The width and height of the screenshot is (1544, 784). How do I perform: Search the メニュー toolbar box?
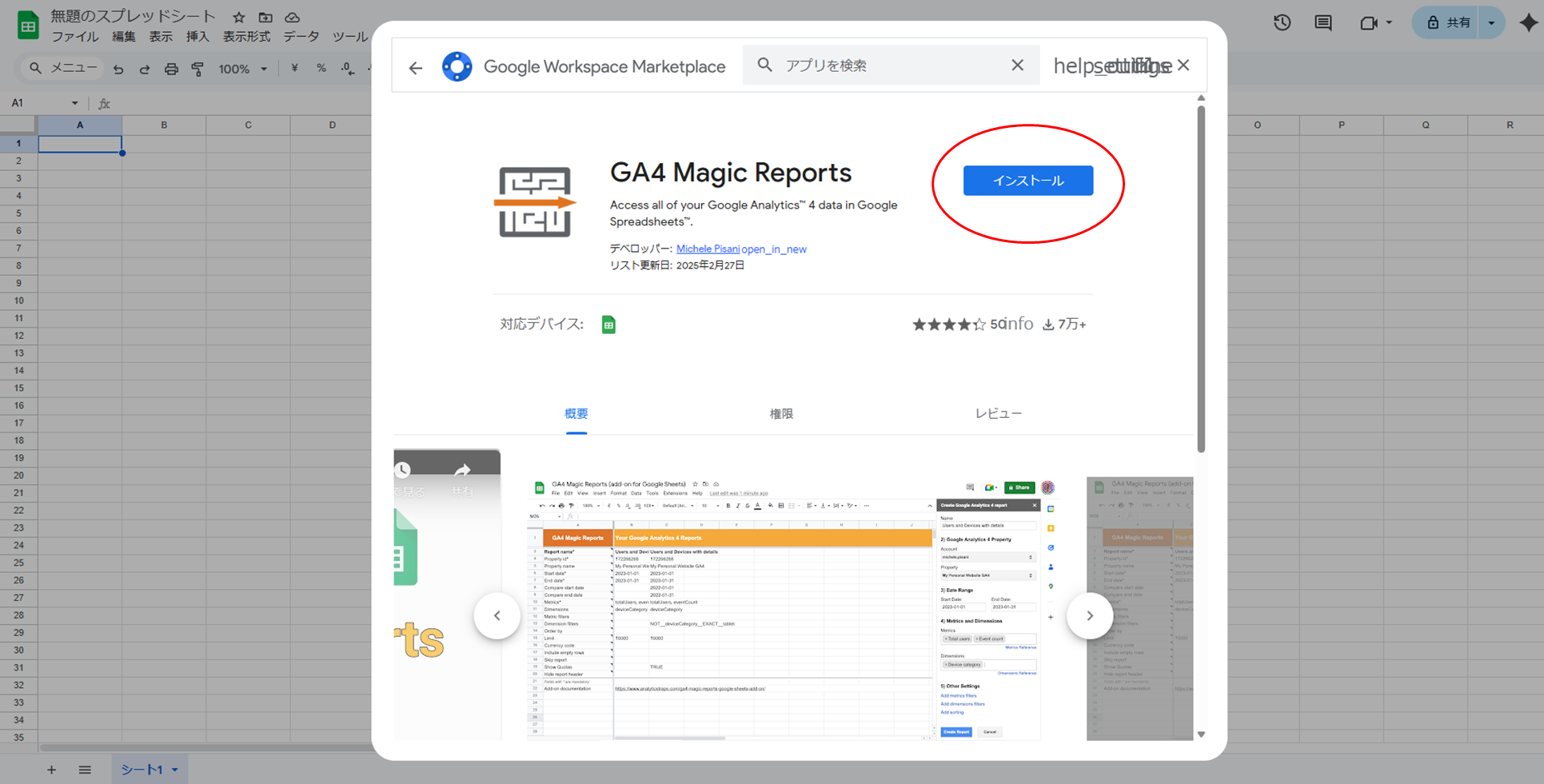coord(62,69)
